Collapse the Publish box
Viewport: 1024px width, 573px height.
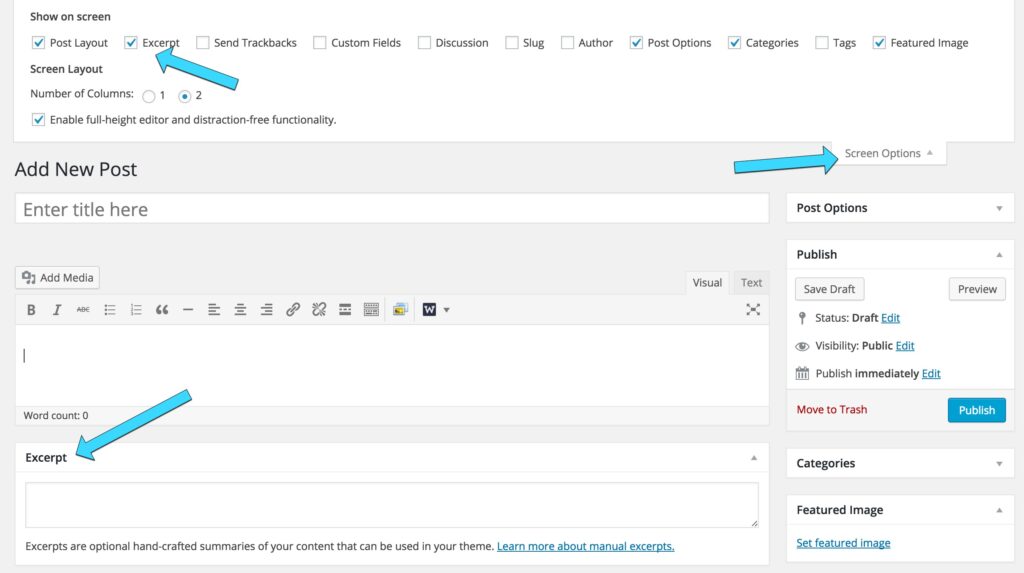[999, 255]
